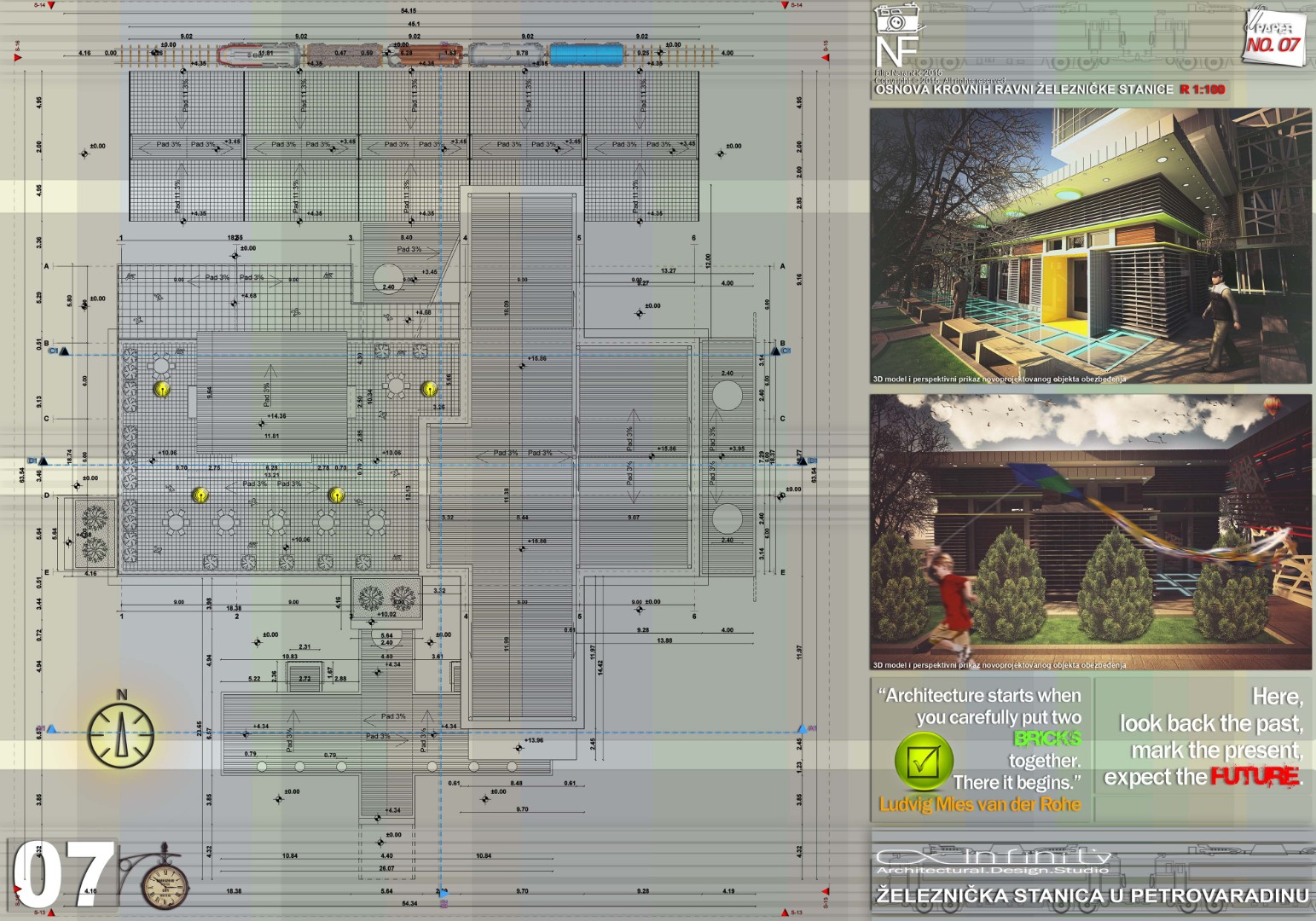Viewport: 1316px width, 921px height.
Task: Click the red S-14 section marker at top left
Action: pos(51,6)
